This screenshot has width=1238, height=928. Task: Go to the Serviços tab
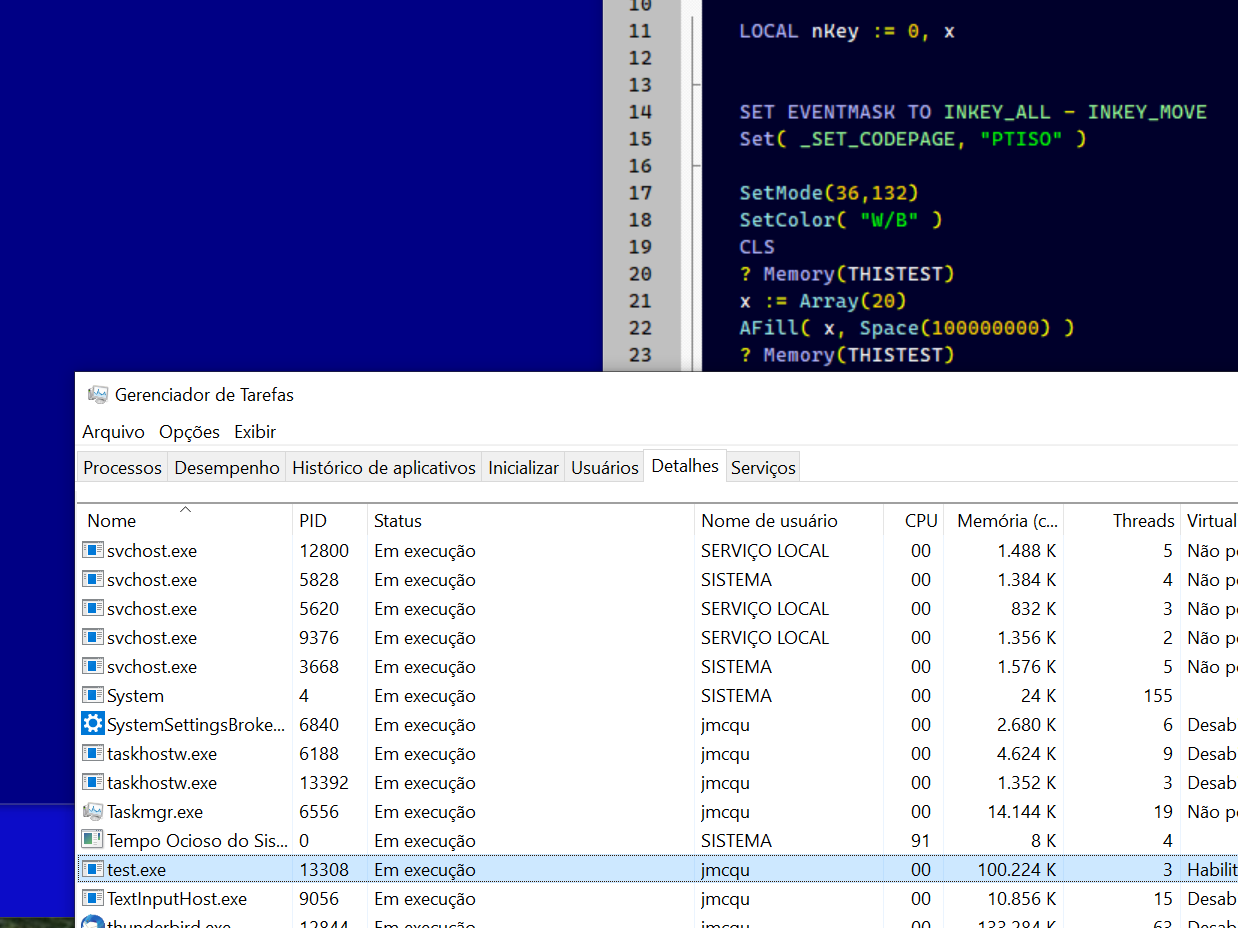coord(763,468)
